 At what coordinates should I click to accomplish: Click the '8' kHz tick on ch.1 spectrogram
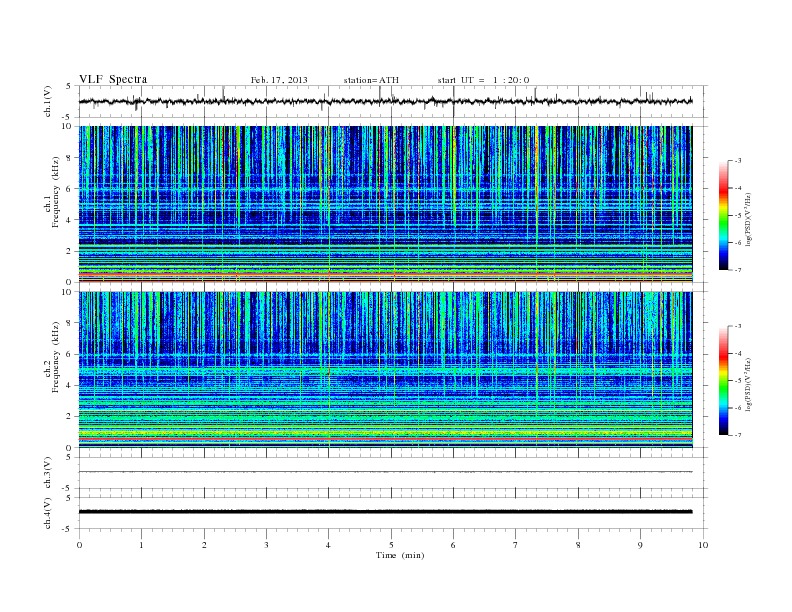click(70, 158)
